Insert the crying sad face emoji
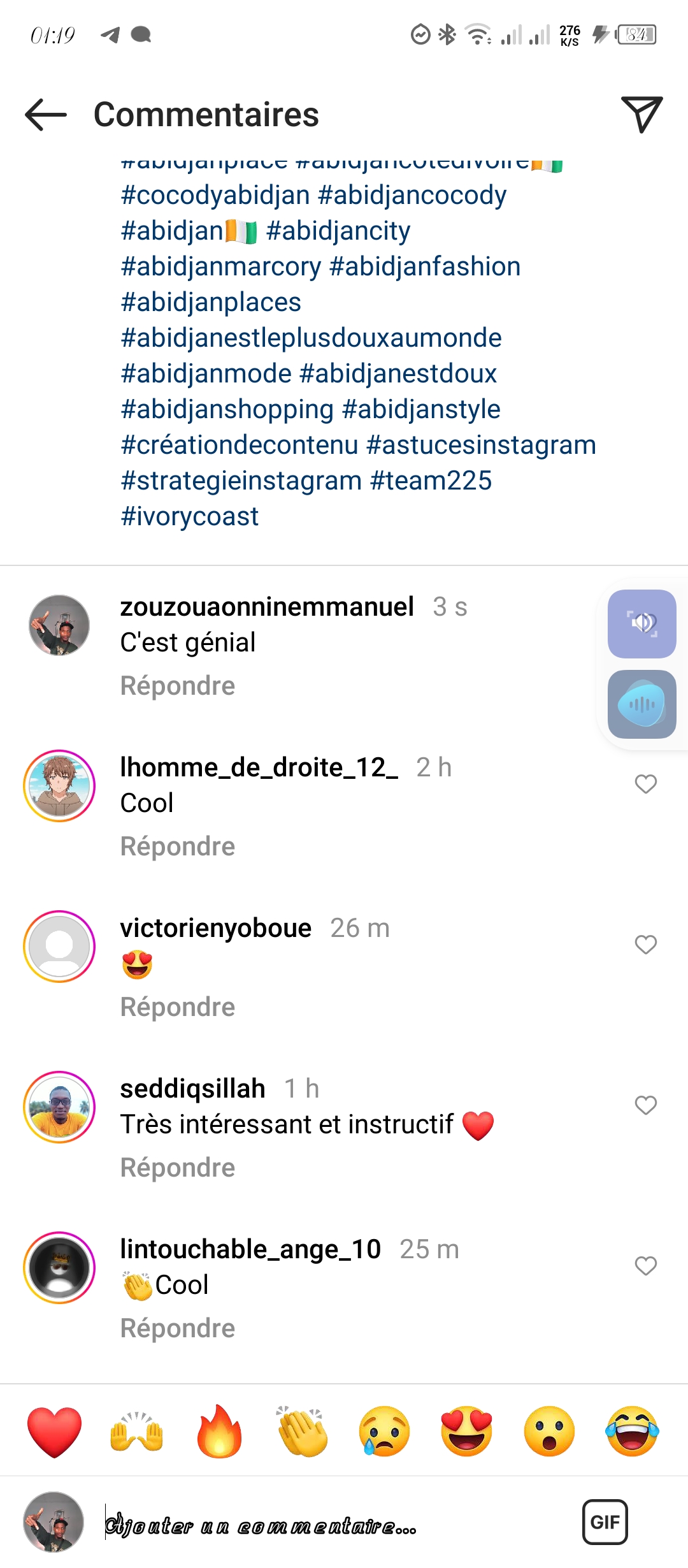The width and height of the screenshot is (688, 1568). pos(384,1432)
